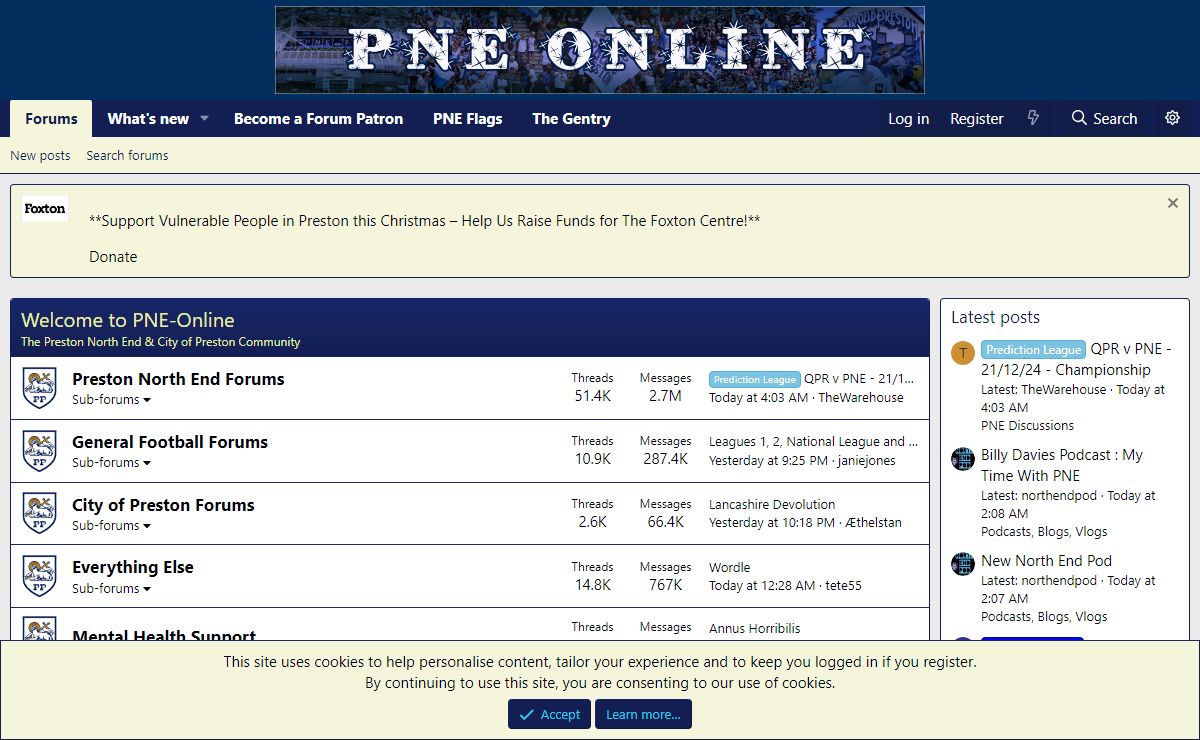Image resolution: width=1200 pixels, height=740 pixels.
Task: Open the lightning bolt What's new icon
Action: click(1034, 118)
